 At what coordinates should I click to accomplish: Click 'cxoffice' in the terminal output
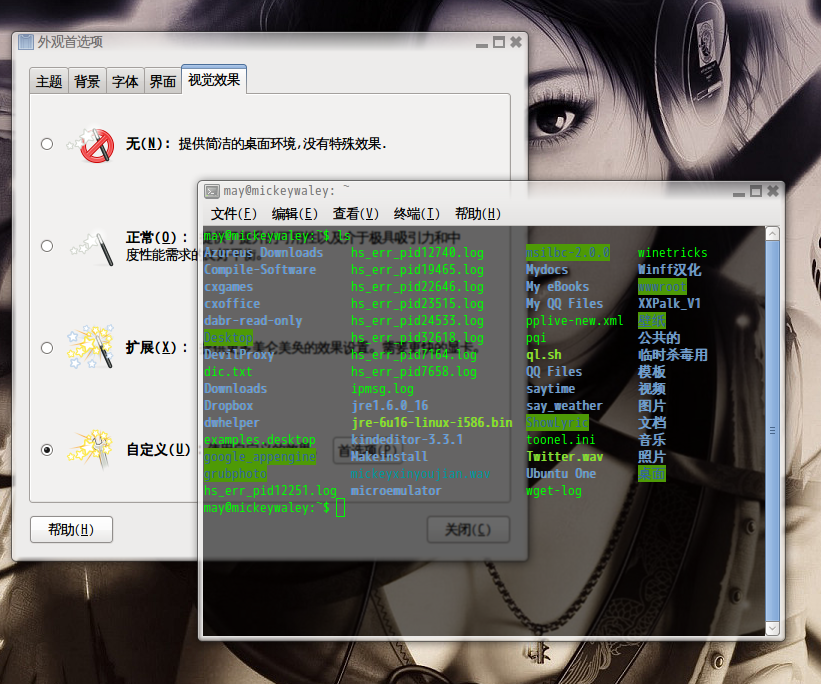pos(232,304)
